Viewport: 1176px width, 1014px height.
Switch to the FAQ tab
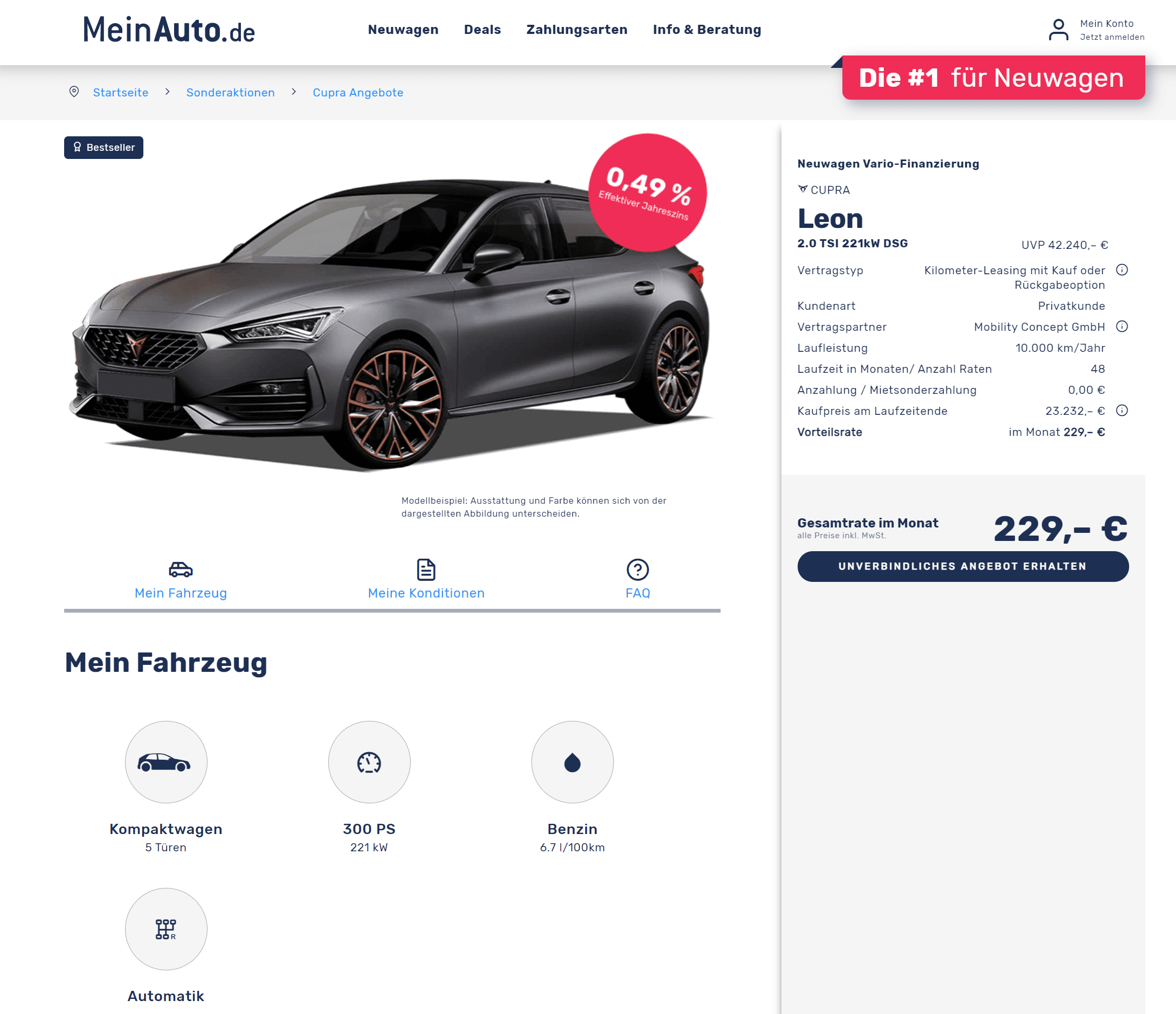[x=638, y=579]
